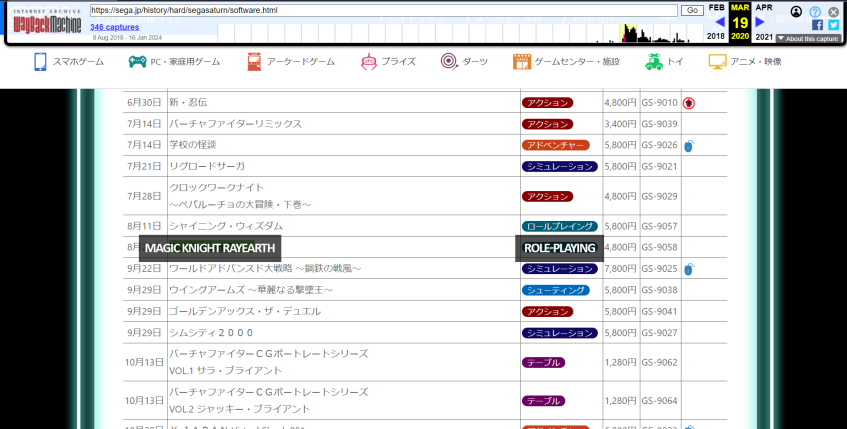Click red peripheral icon in 新・忍伝 row
The image size is (847, 429).
pyautogui.click(x=688, y=103)
